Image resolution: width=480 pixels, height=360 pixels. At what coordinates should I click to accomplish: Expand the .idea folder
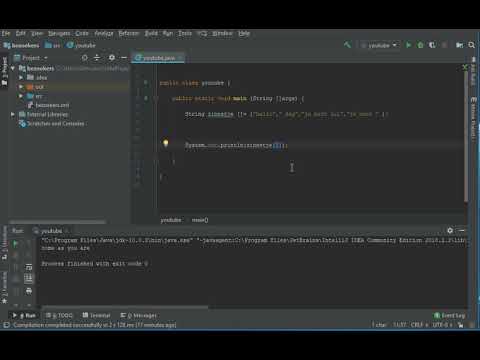21,78
